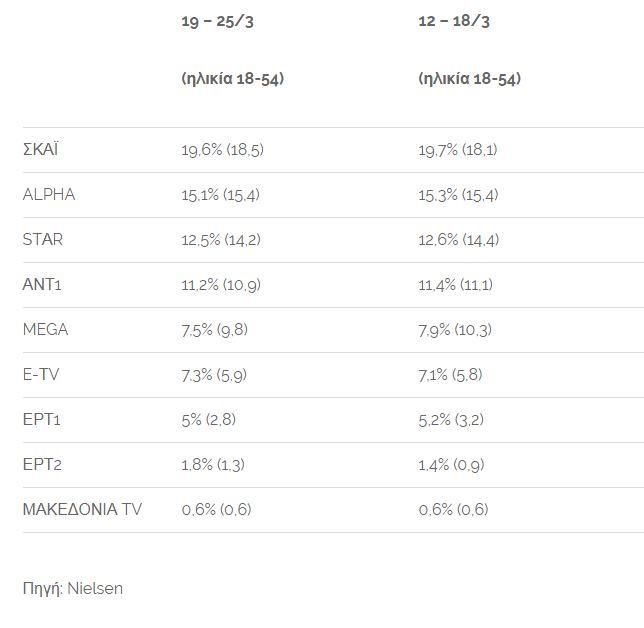
Task: Click the 19 – 25/3 column header
Action: click(217, 21)
